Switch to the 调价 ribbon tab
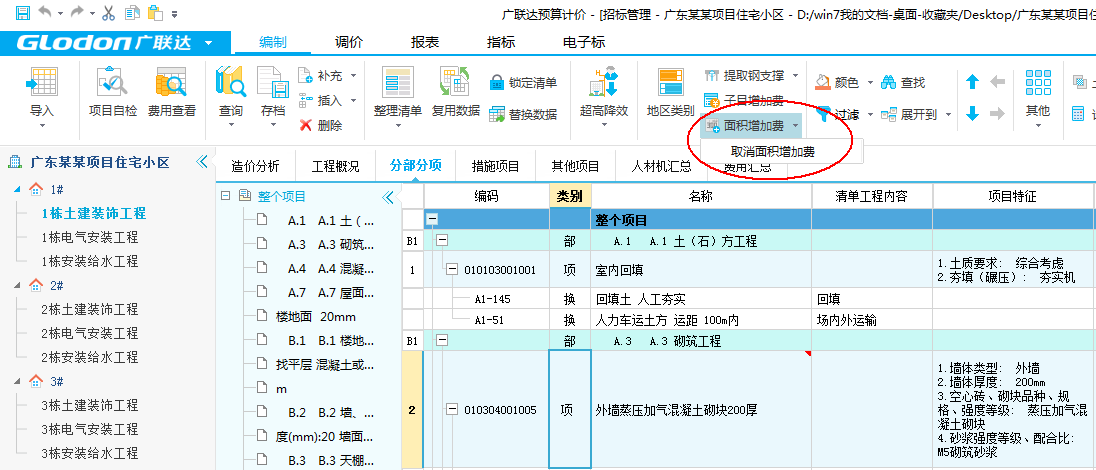 click(348, 42)
